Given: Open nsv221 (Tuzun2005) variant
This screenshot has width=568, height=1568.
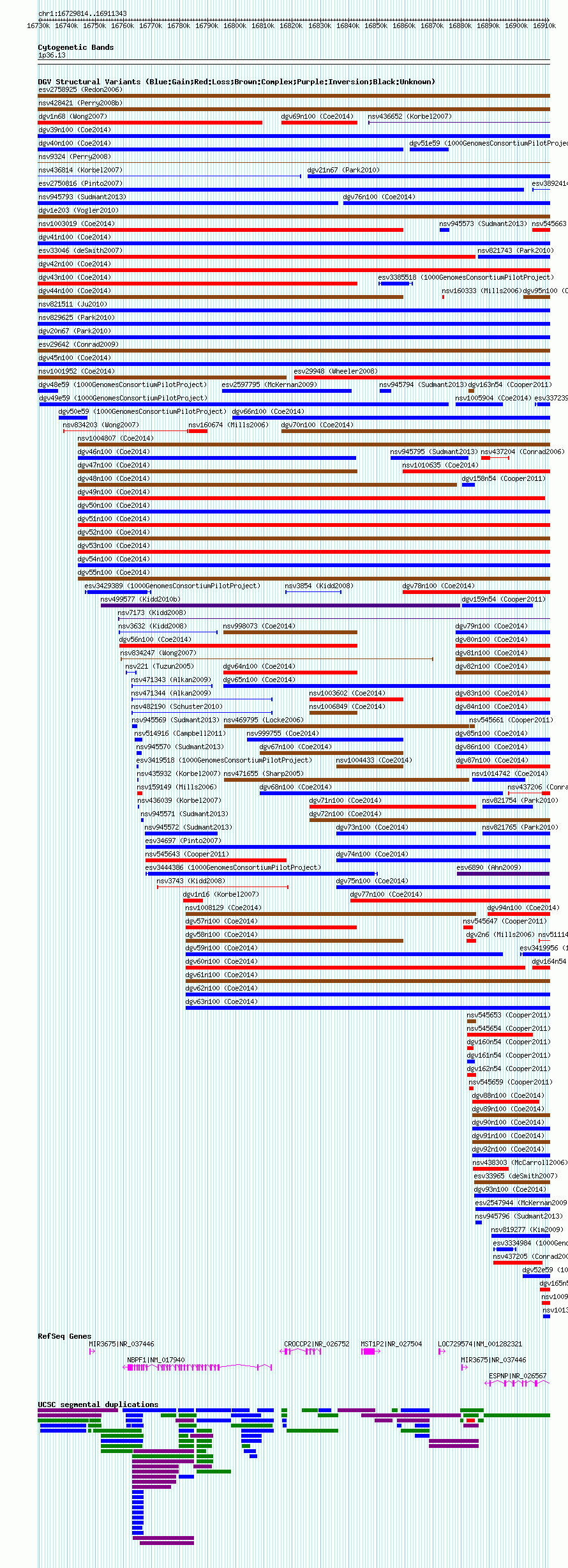Looking at the screenshot, I should click(160, 666).
